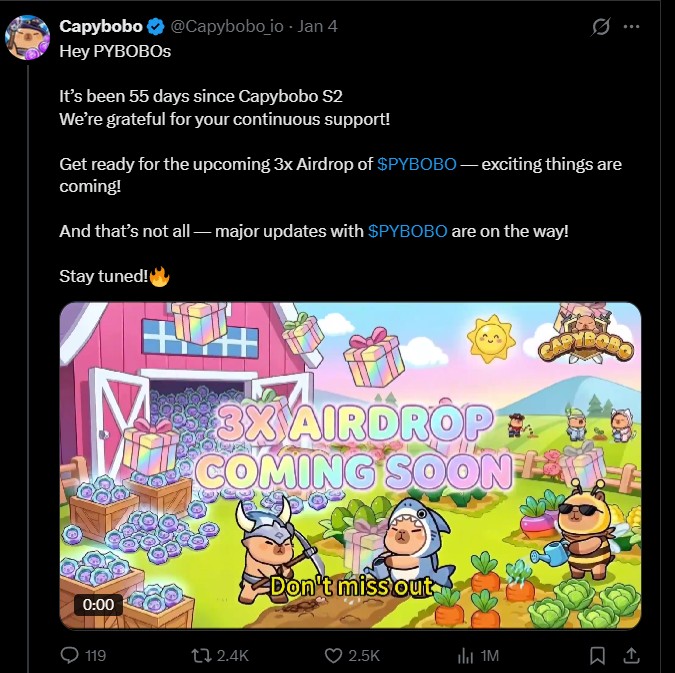Click the Capybobo display name
The height and width of the screenshot is (673, 675).
coord(102,26)
